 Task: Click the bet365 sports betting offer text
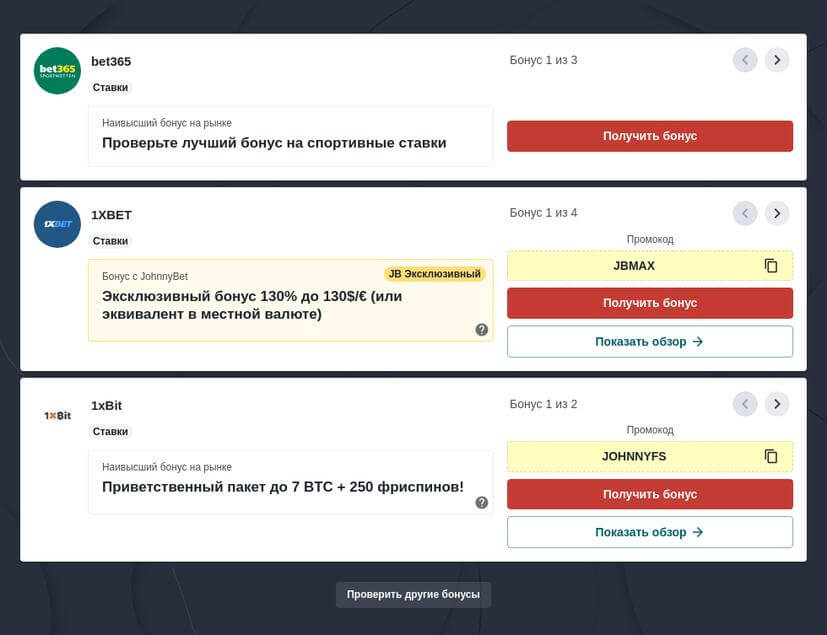274,143
